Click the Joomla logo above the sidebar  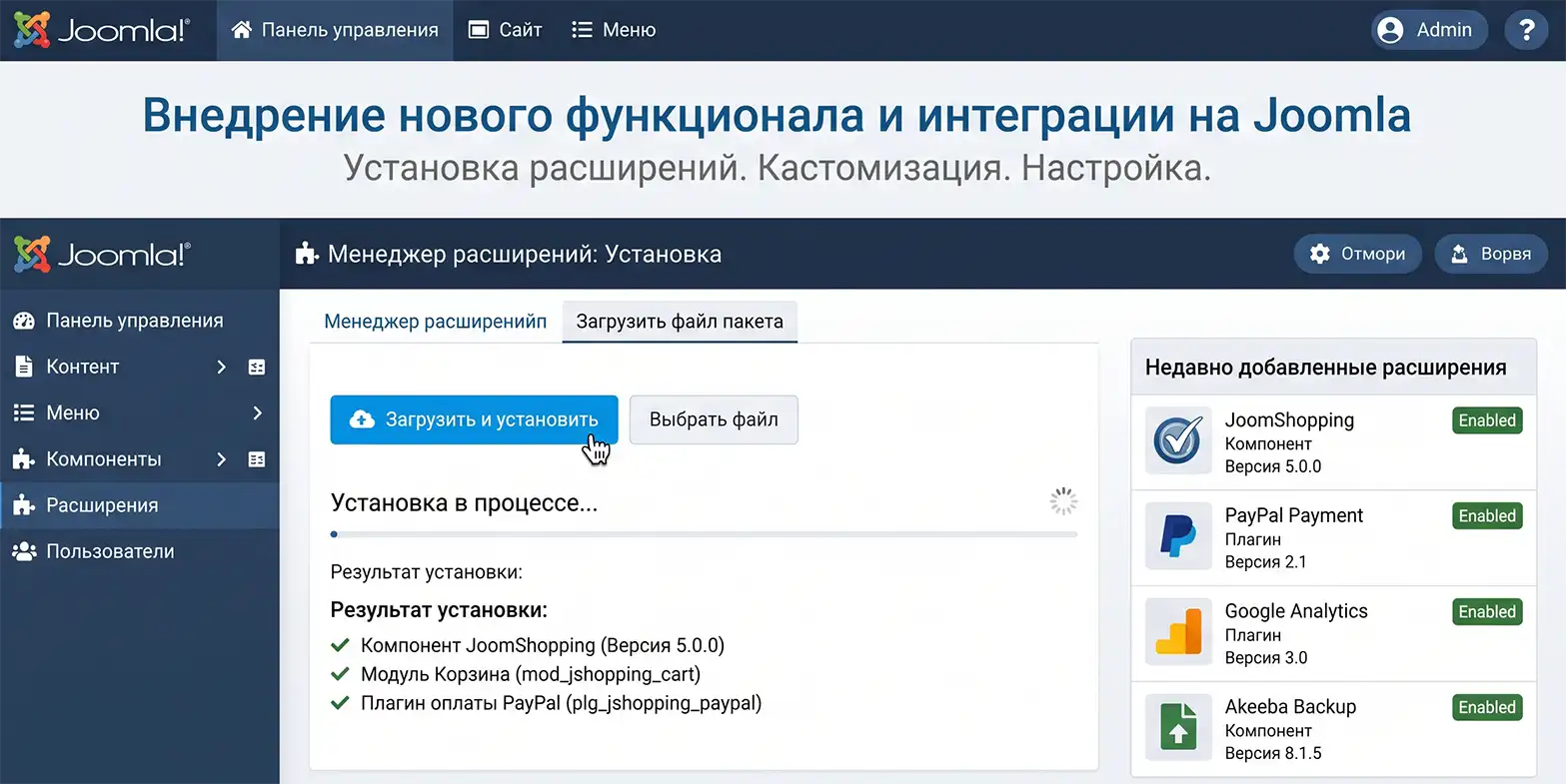tap(101, 254)
